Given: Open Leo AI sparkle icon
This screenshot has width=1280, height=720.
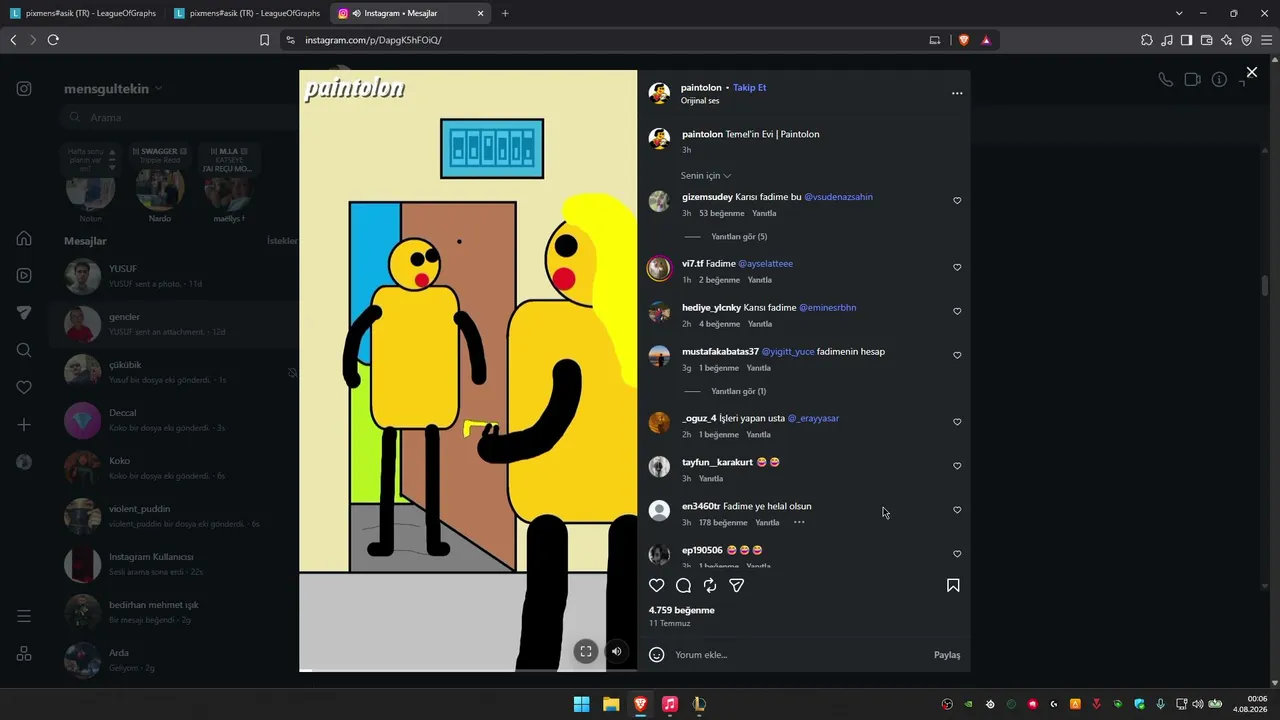Looking at the screenshot, I should click(x=1226, y=40).
